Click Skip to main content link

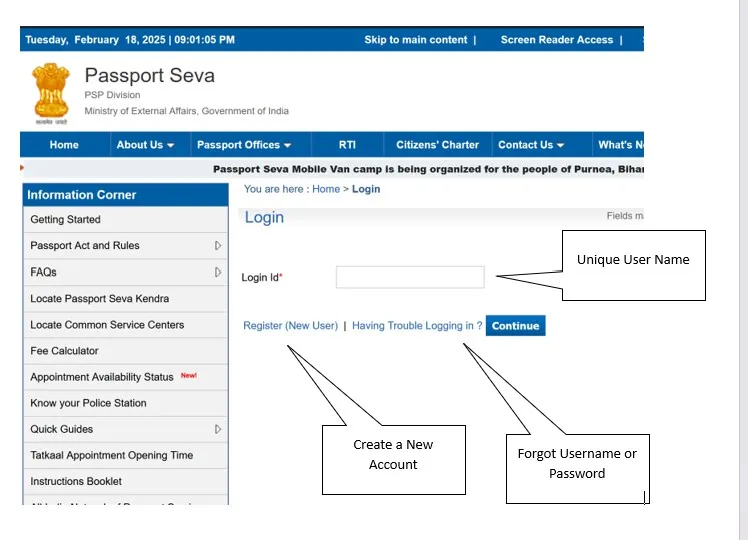coord(416,40)
